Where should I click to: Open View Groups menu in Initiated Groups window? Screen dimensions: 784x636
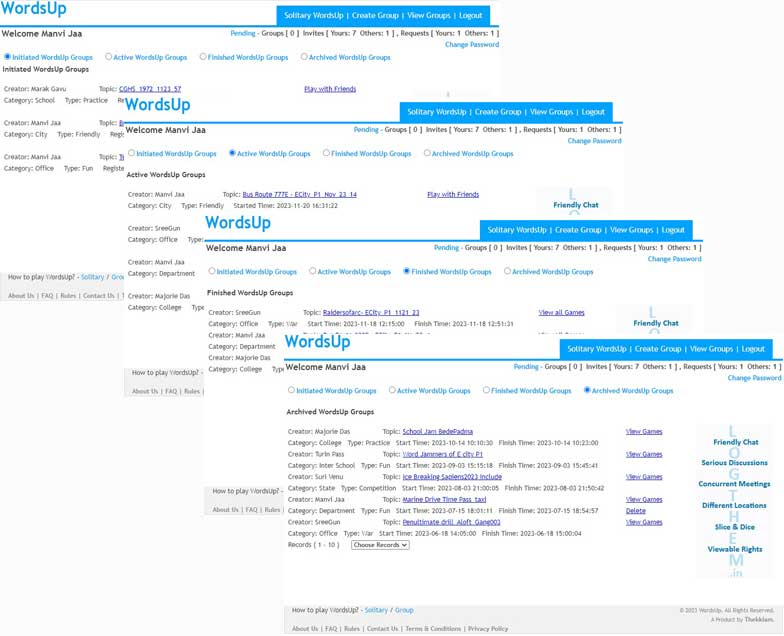click(x=428, y=16)
